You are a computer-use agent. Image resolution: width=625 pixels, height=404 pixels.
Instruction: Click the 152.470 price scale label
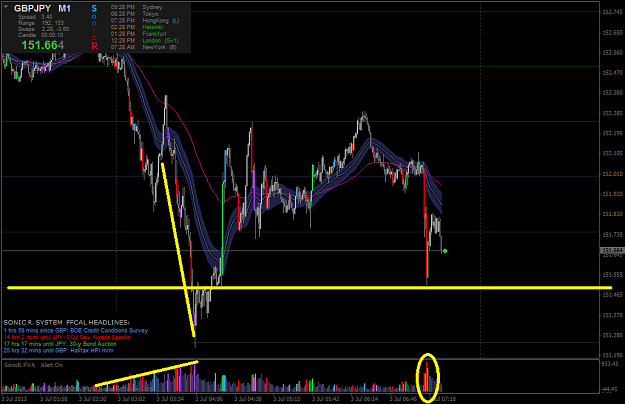pos(612,73)
